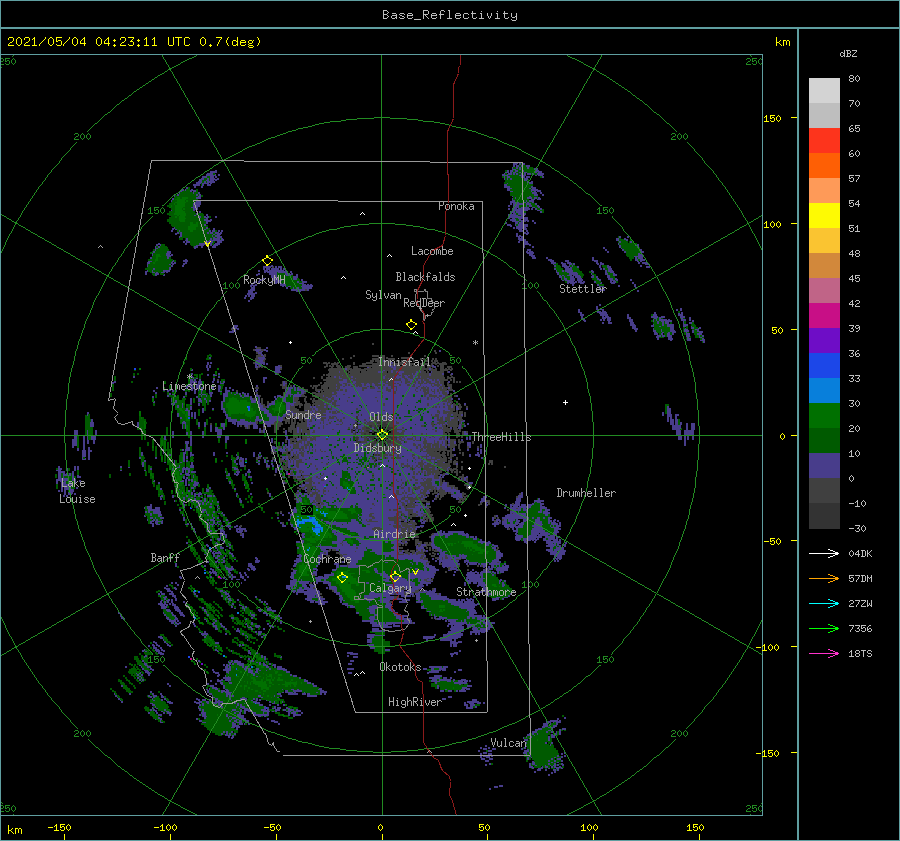Screen dimensions: 900x841
Task: Click the Olds label
Action: [381, 417]
